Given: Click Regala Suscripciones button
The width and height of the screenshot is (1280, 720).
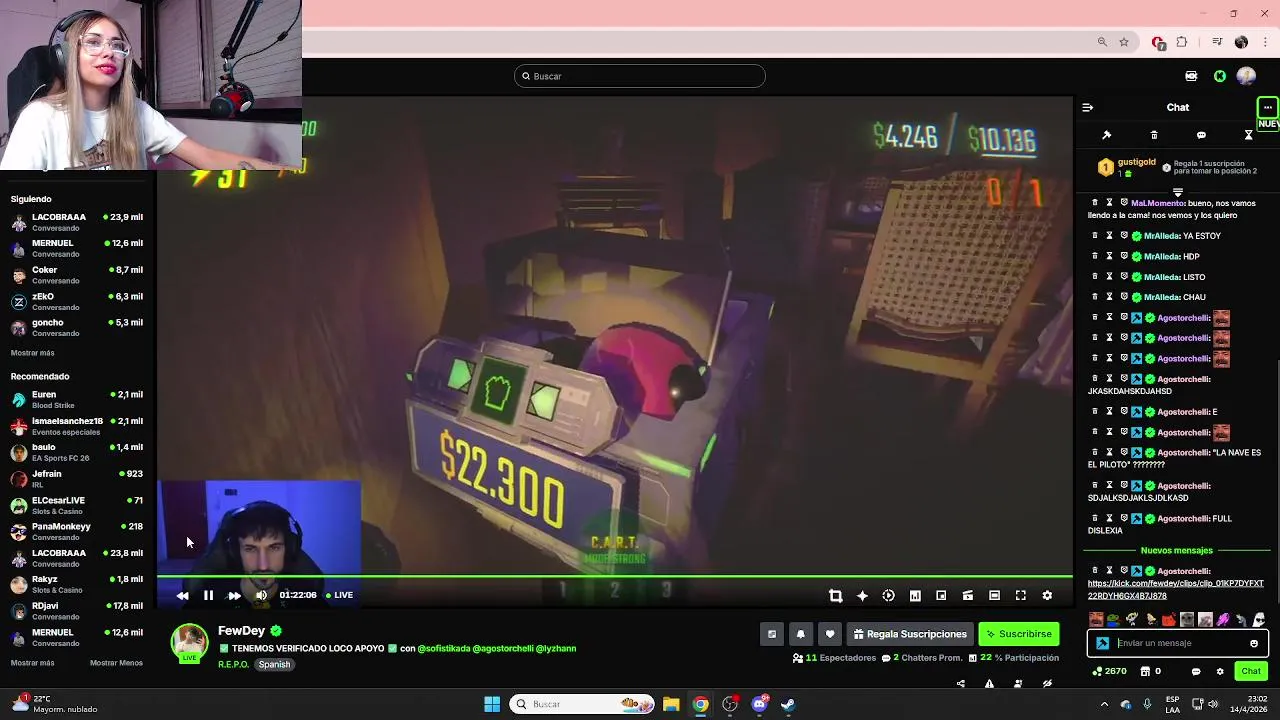Looking at the screenshot, I should click(909, 634).
